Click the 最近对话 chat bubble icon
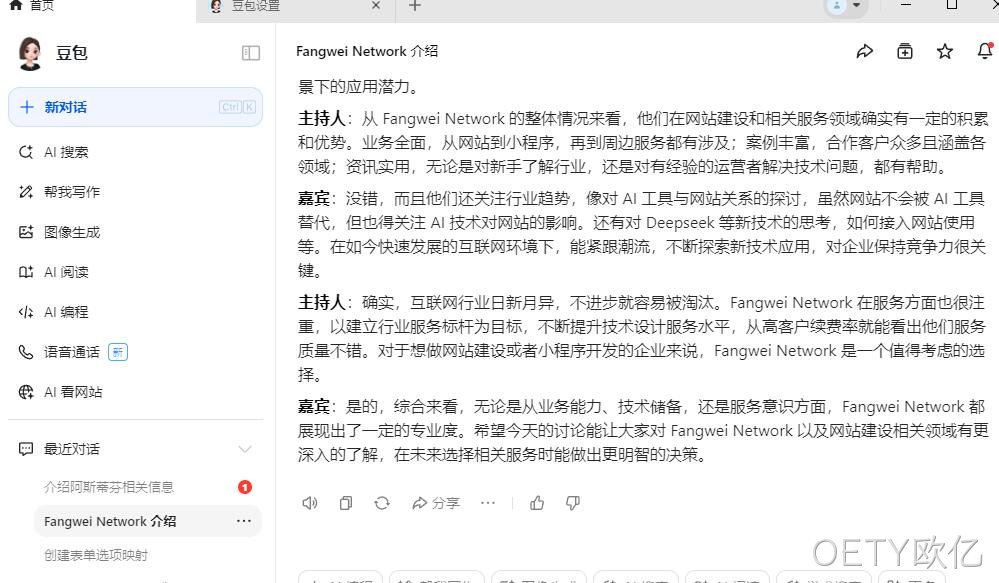The image size is (999, 583). (x=25, y=449)
